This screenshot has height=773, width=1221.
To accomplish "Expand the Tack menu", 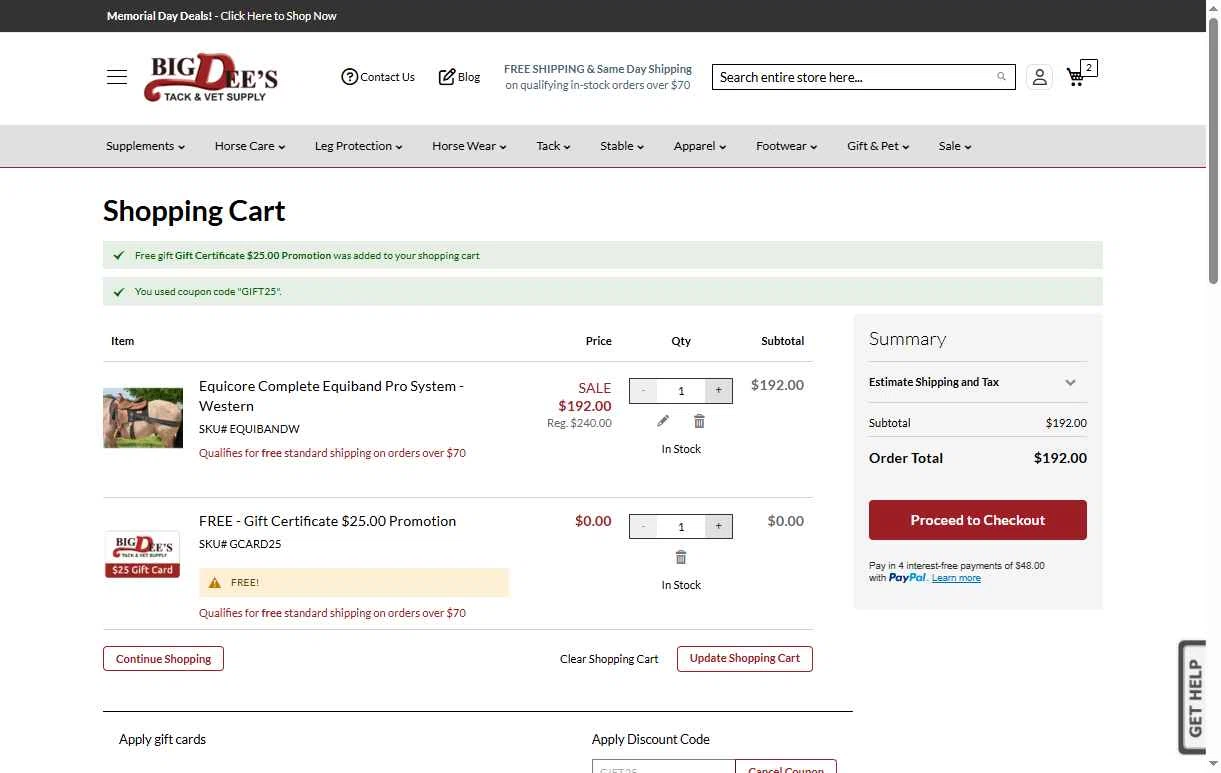I will coord(553,146).
